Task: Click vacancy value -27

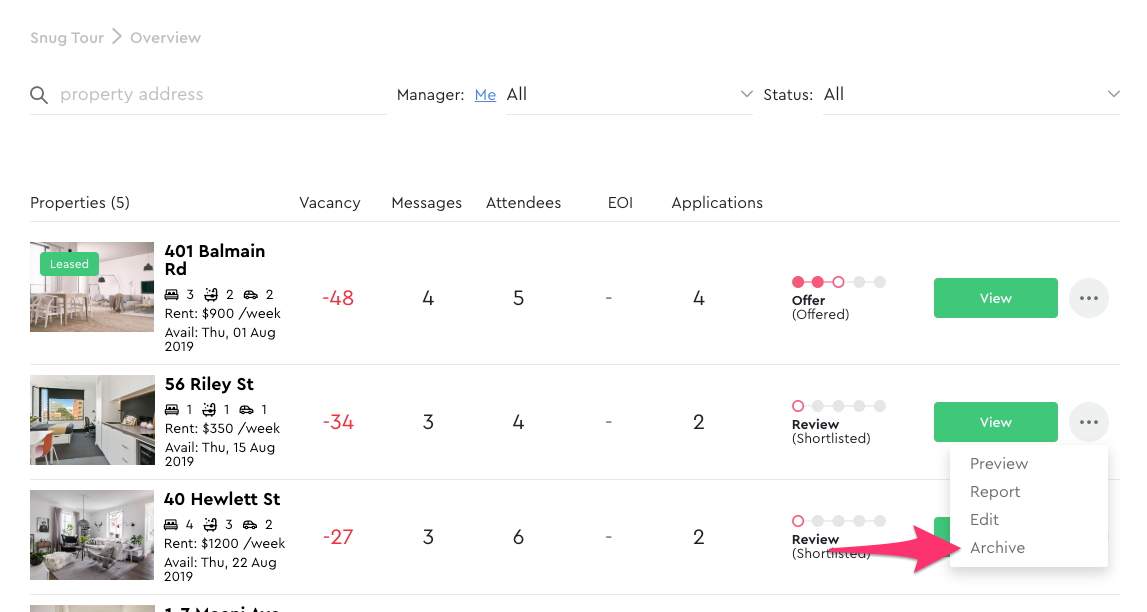Action: click(x=338, y=537)
